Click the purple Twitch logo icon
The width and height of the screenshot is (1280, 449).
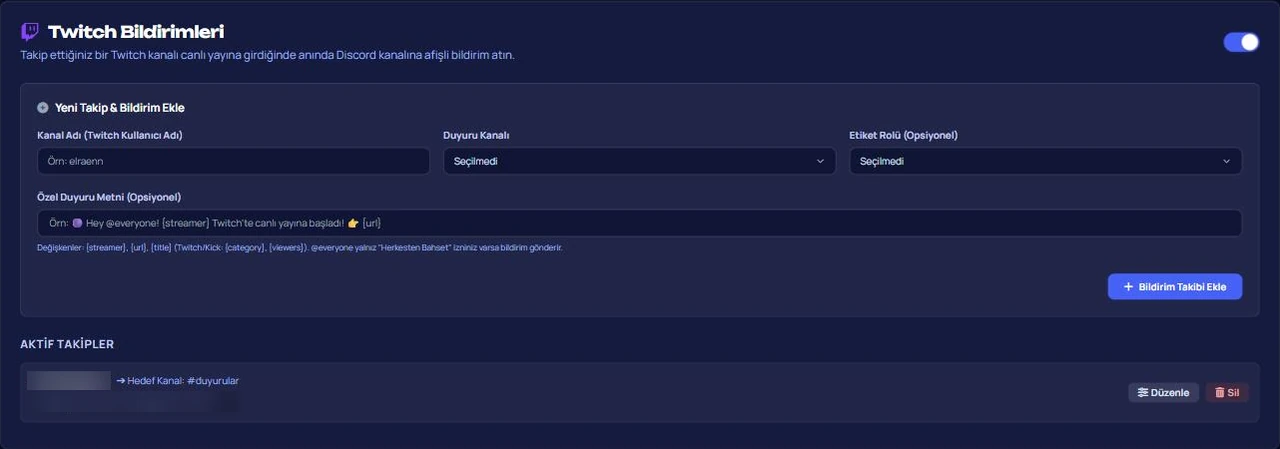[x=30, y=32]
